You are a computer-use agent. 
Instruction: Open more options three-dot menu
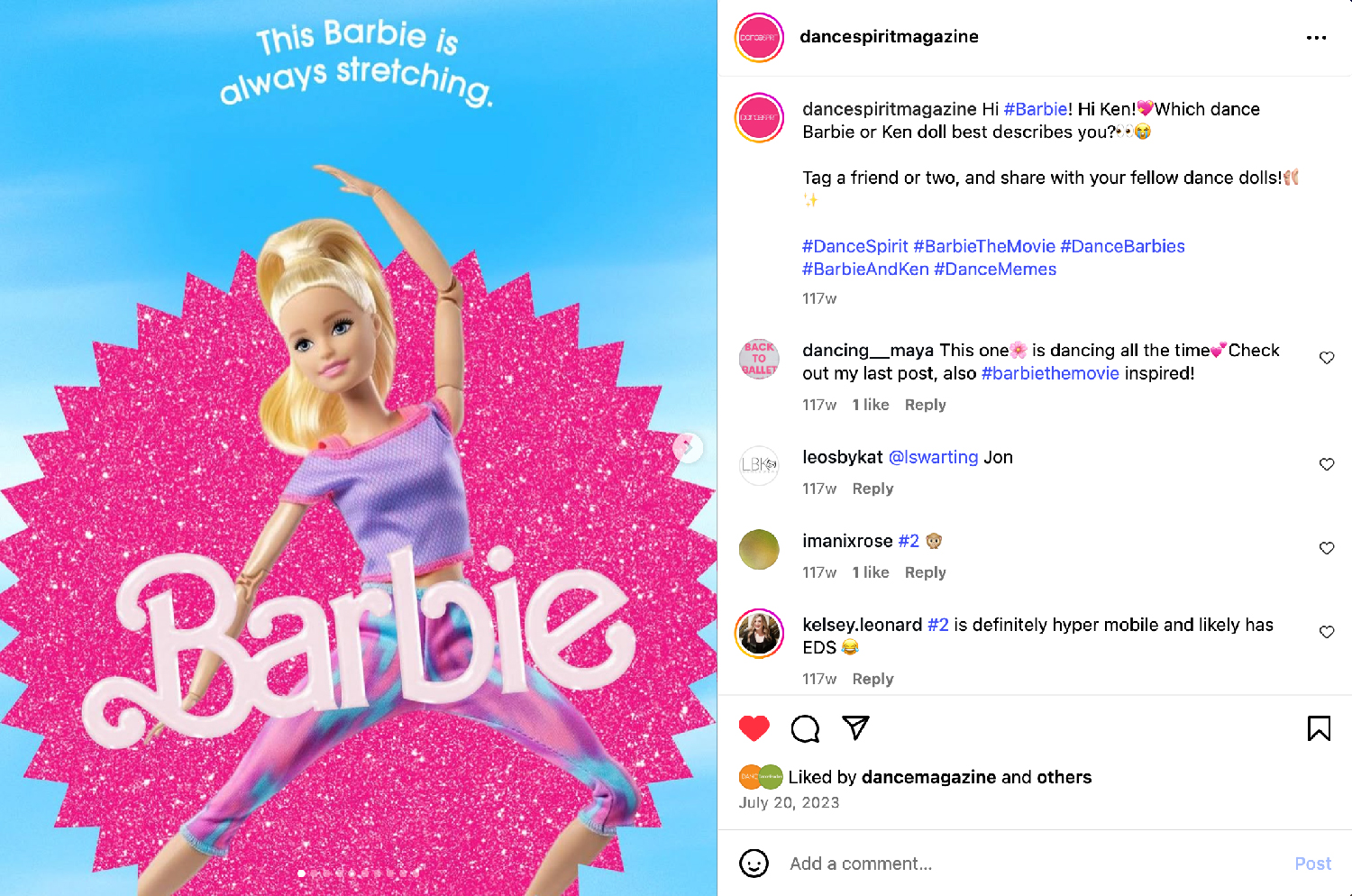[1316, 38]
